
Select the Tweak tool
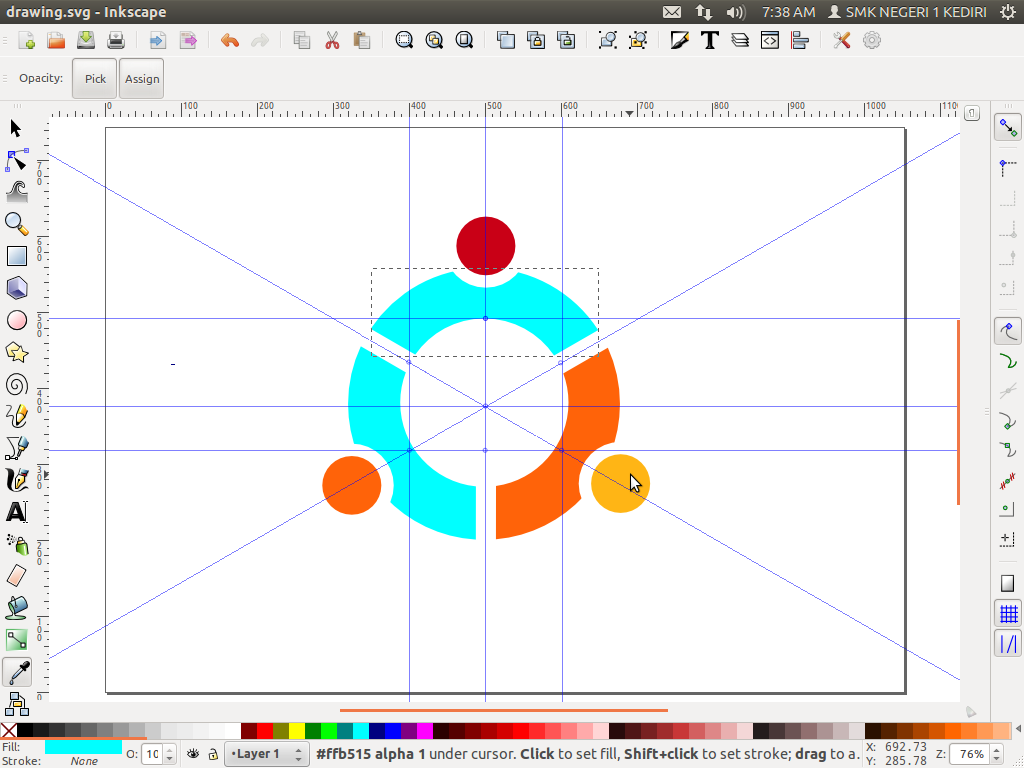coord(17,192)
